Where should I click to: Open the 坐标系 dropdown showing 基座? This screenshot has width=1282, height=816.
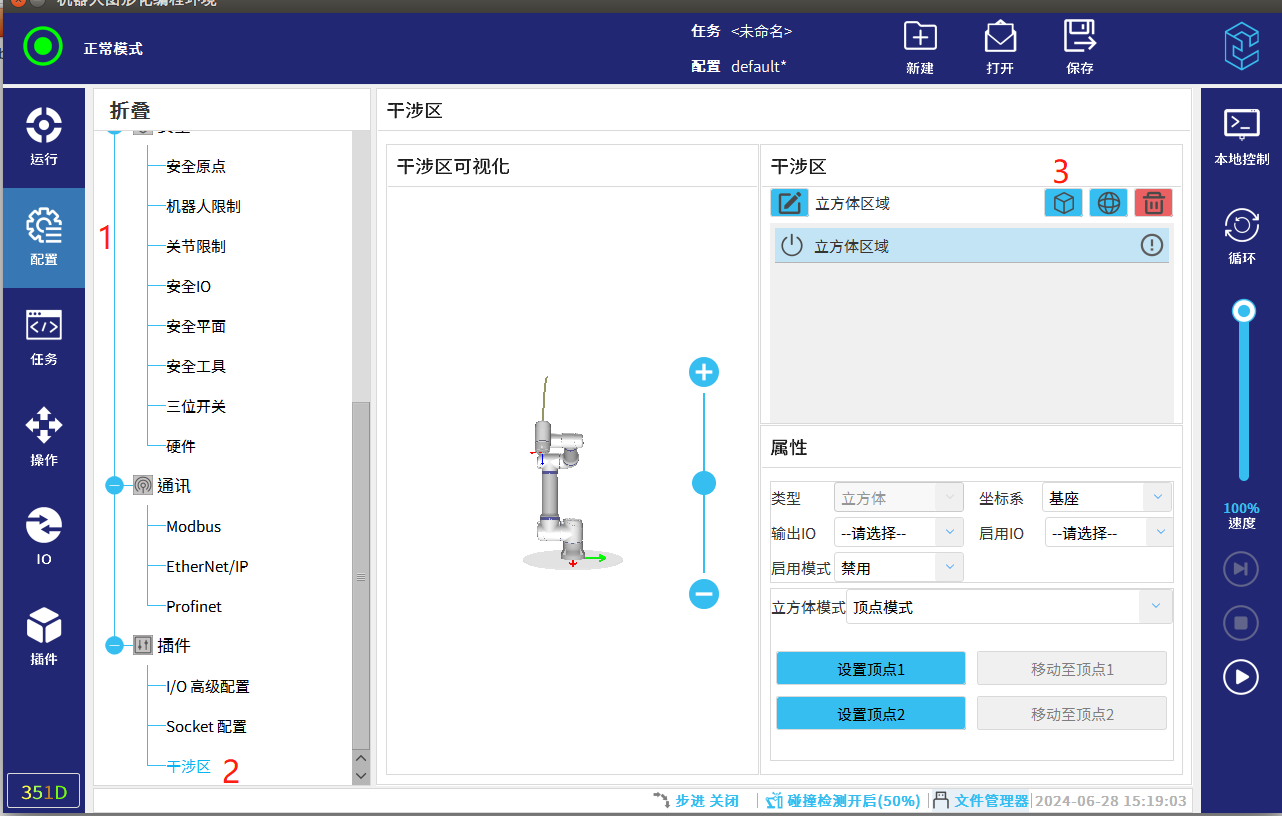pyautogui.click(x=1106, y=497)
